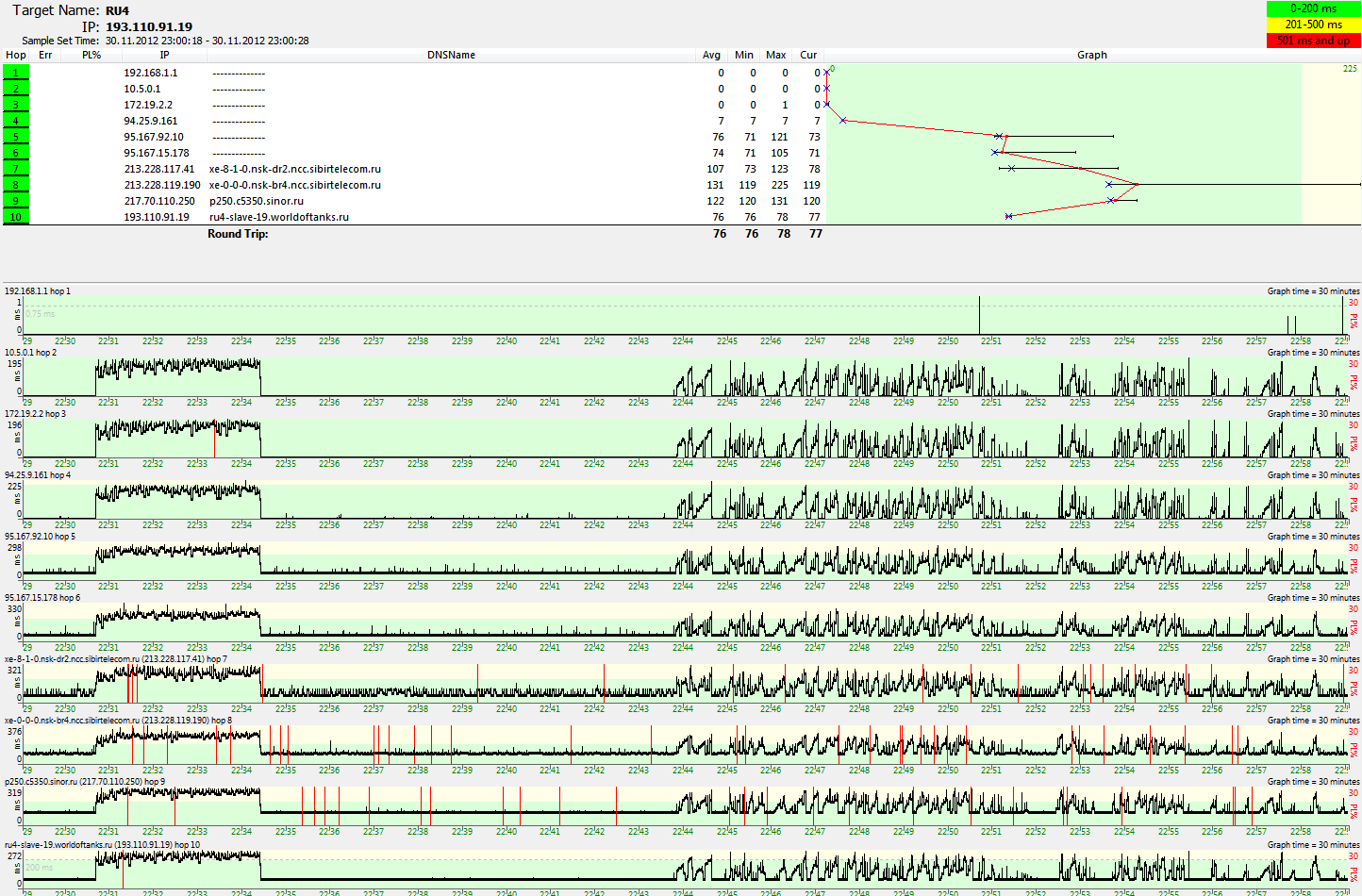Click the 192.168.1.1 hop 1 timeline graph title
Screen dimensions: 1362x896
pos(38,291)
